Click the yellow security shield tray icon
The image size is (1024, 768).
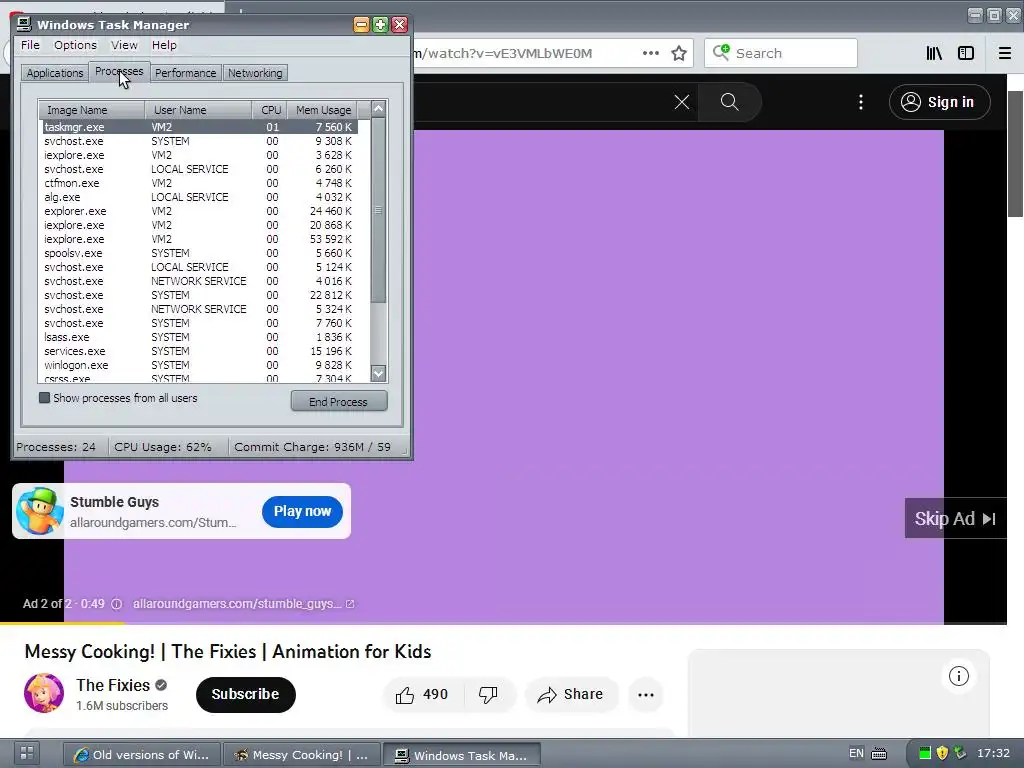pyautogui.click(x=942, y=753)
